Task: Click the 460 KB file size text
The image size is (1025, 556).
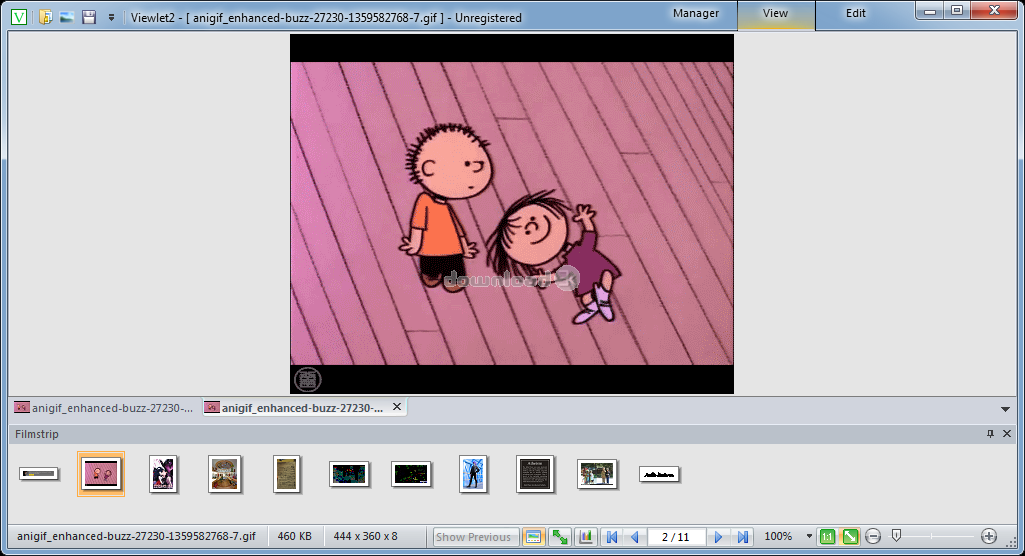Action: (294, 536)
